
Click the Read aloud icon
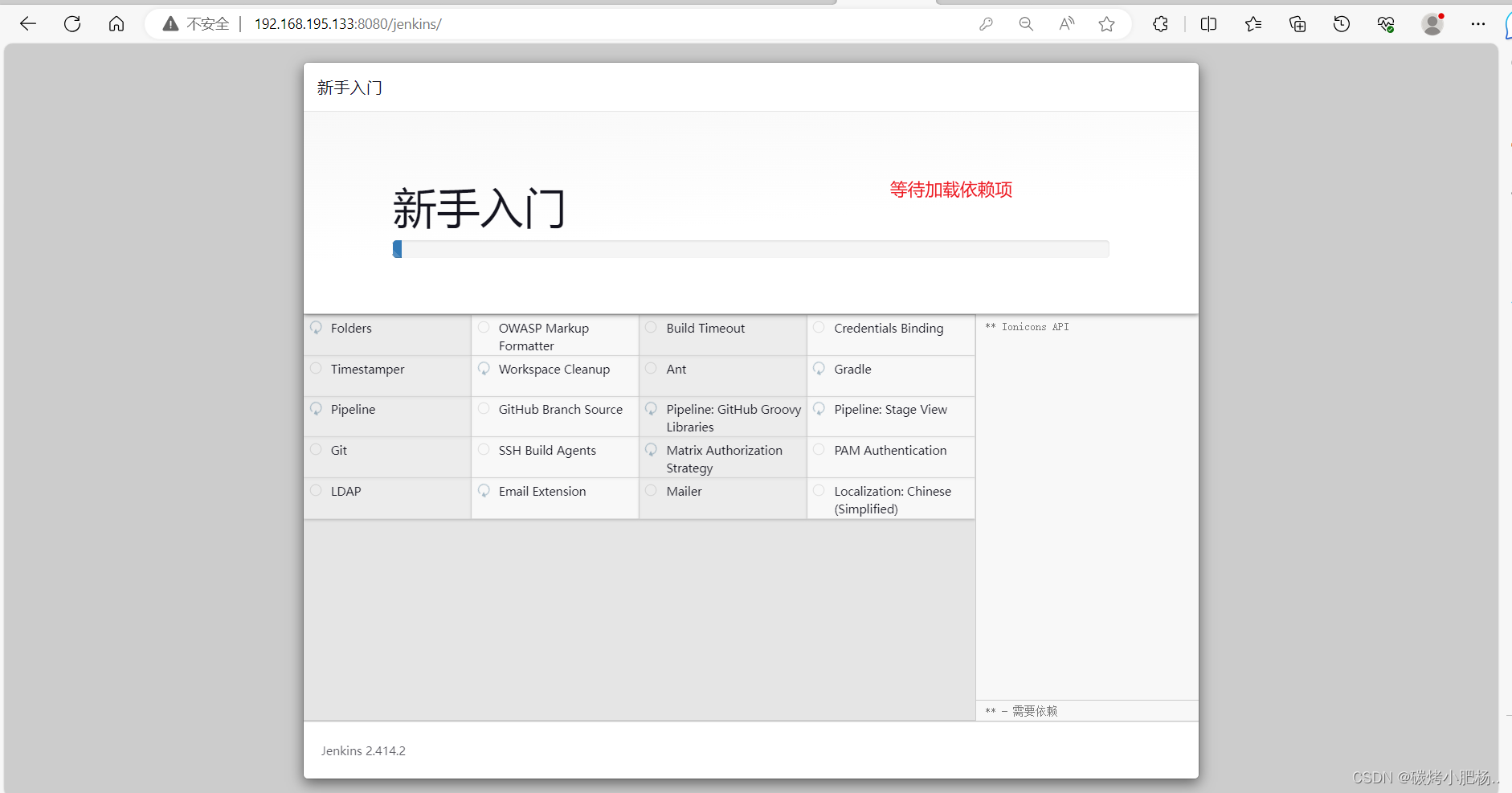click(1066, 24)
